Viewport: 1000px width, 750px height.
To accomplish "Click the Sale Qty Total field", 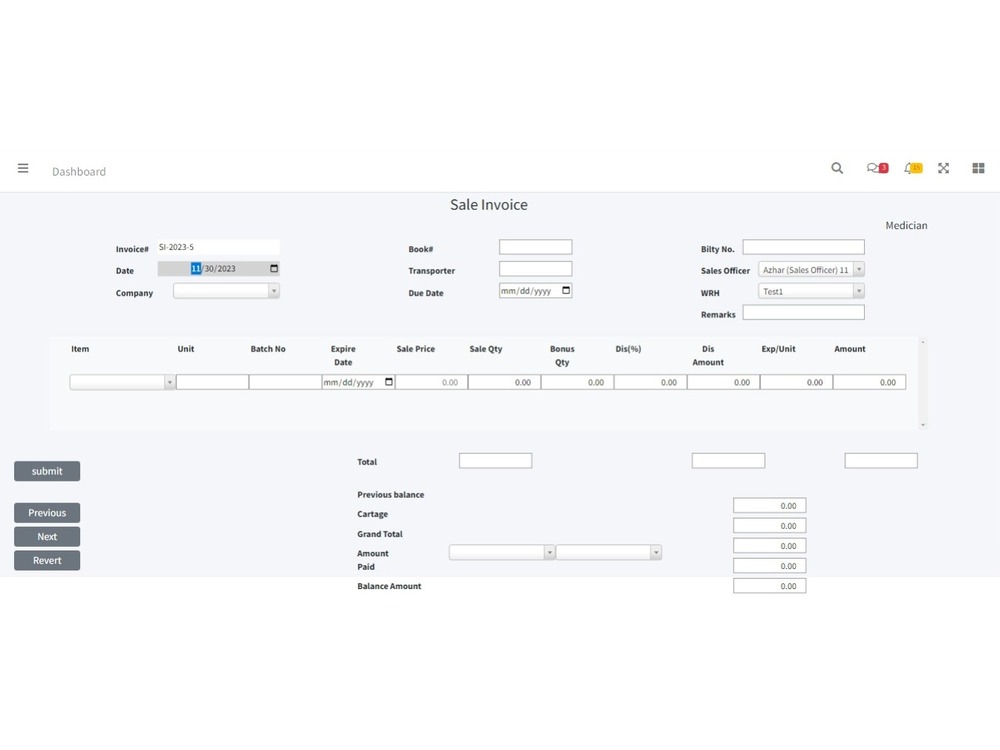I will click(x=496, y=460).
